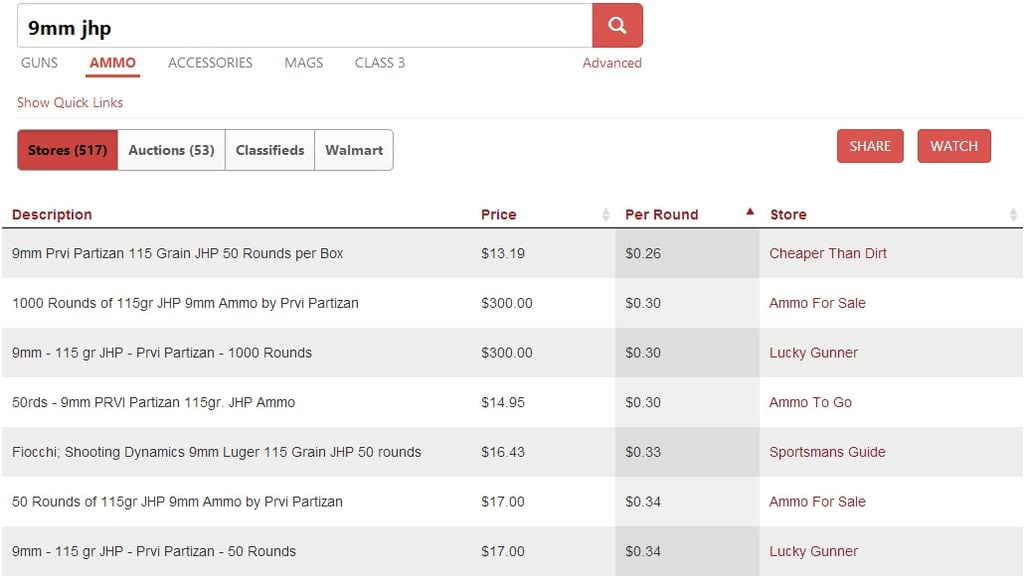1024x576 pixels.
Task: Sort by Price column arrows
Action: point(605,215)
